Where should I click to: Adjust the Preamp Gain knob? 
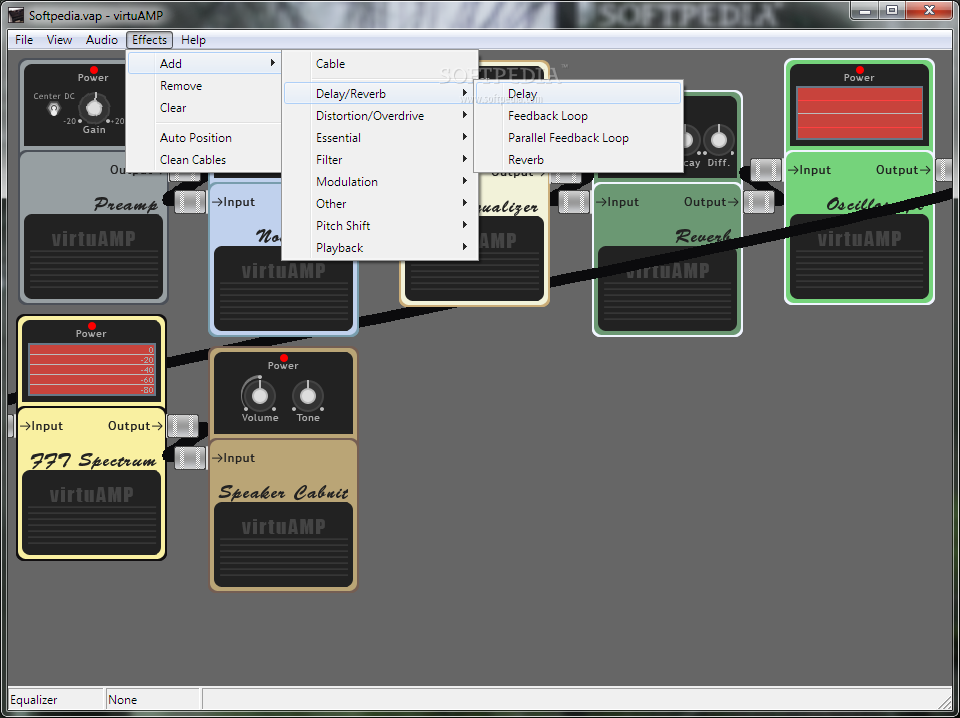click(x=94, y=108)
